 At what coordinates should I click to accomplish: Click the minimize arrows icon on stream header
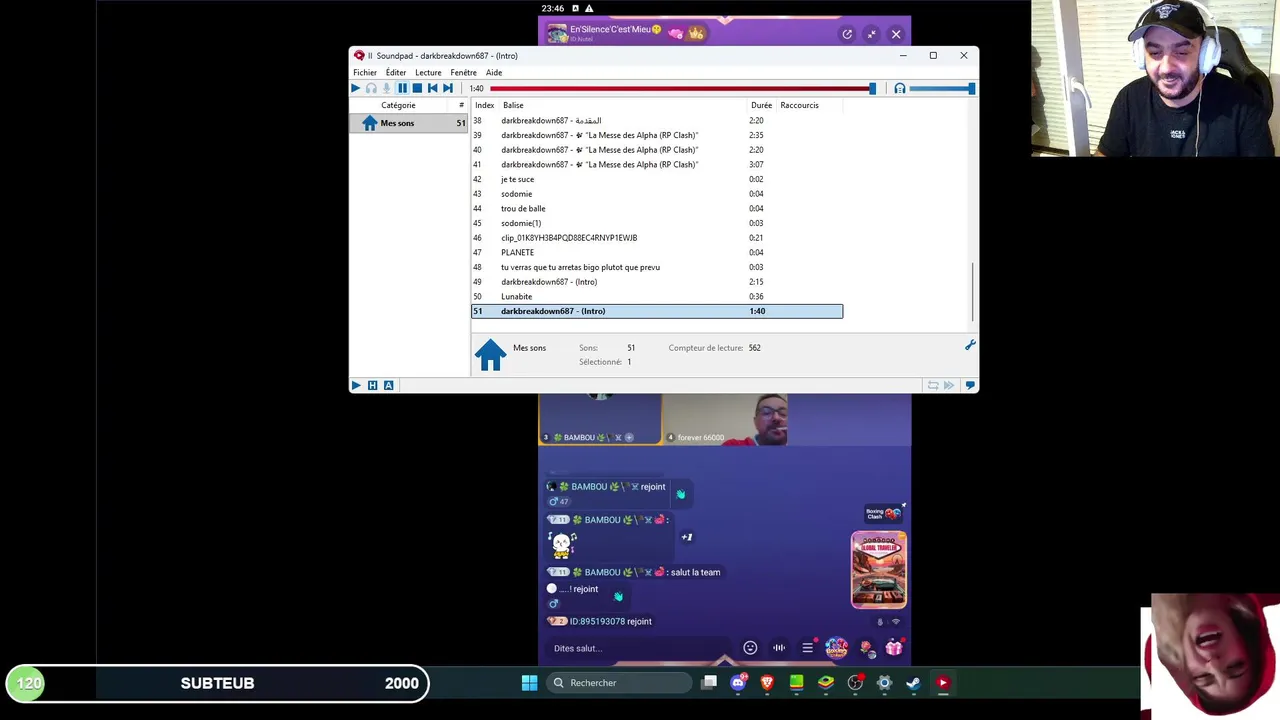[x=871, y=34]
